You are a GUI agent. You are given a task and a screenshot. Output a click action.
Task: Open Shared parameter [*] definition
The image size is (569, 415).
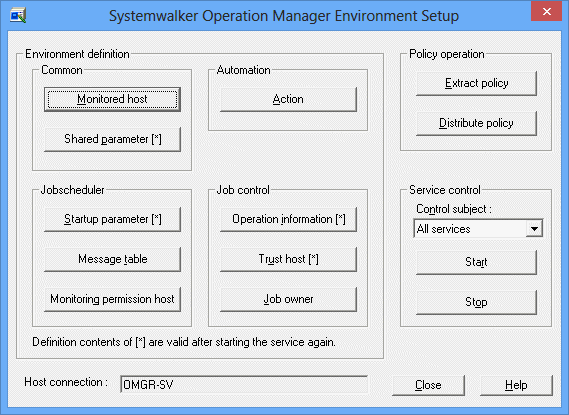(112, 139)
